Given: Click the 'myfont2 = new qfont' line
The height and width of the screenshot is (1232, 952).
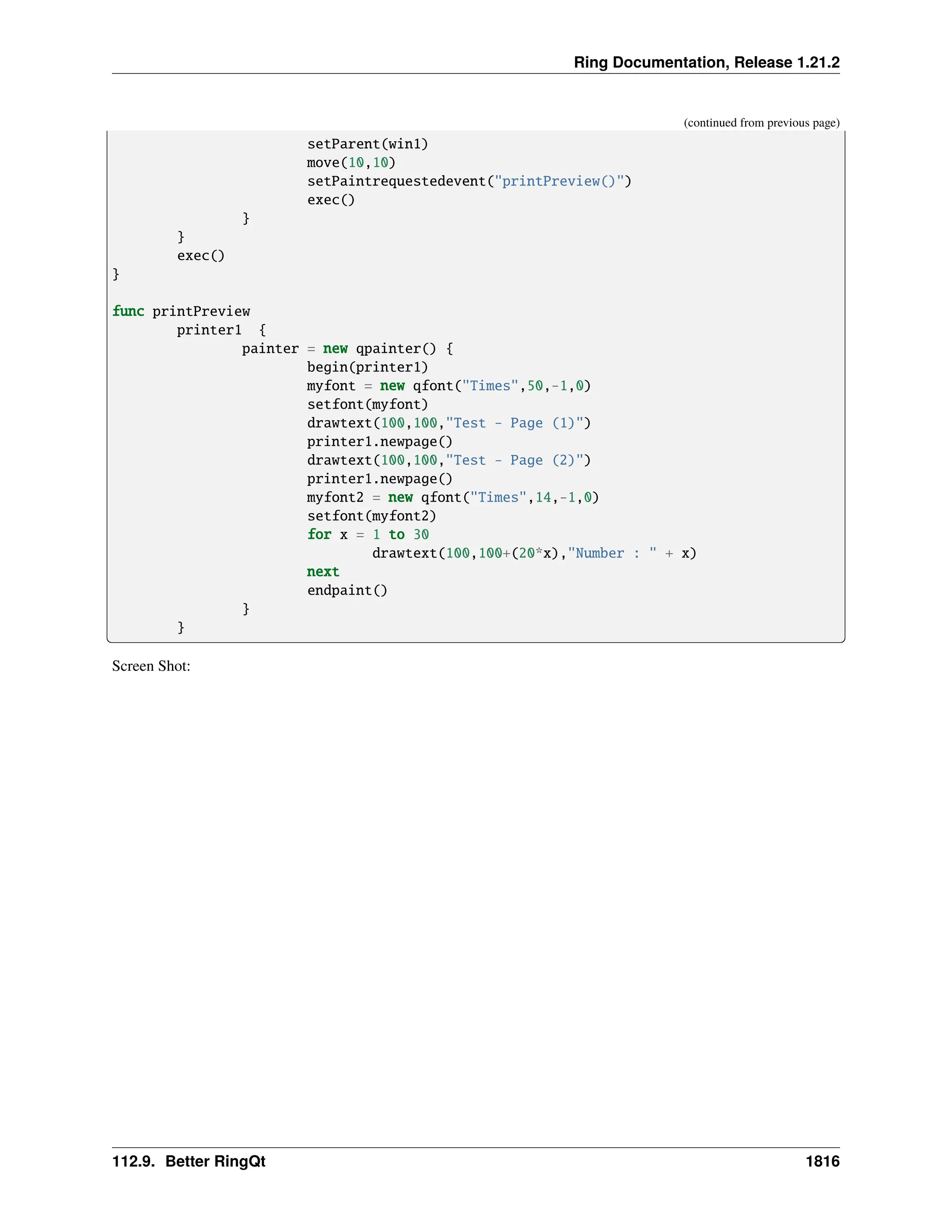Looking at the screenshot, I should click(452, 497).
